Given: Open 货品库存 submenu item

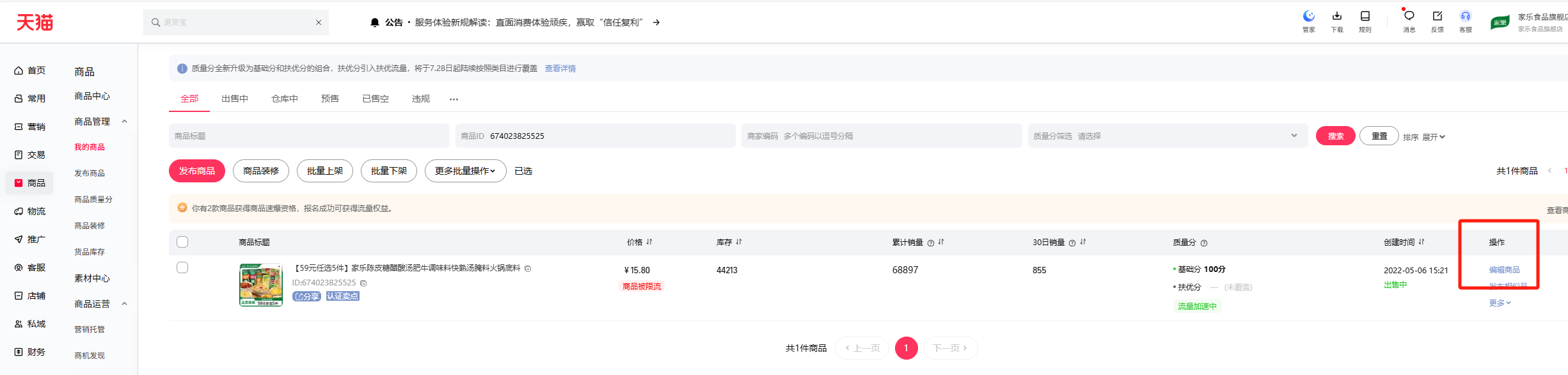Looking at the screenshot, I should (90, 252).
